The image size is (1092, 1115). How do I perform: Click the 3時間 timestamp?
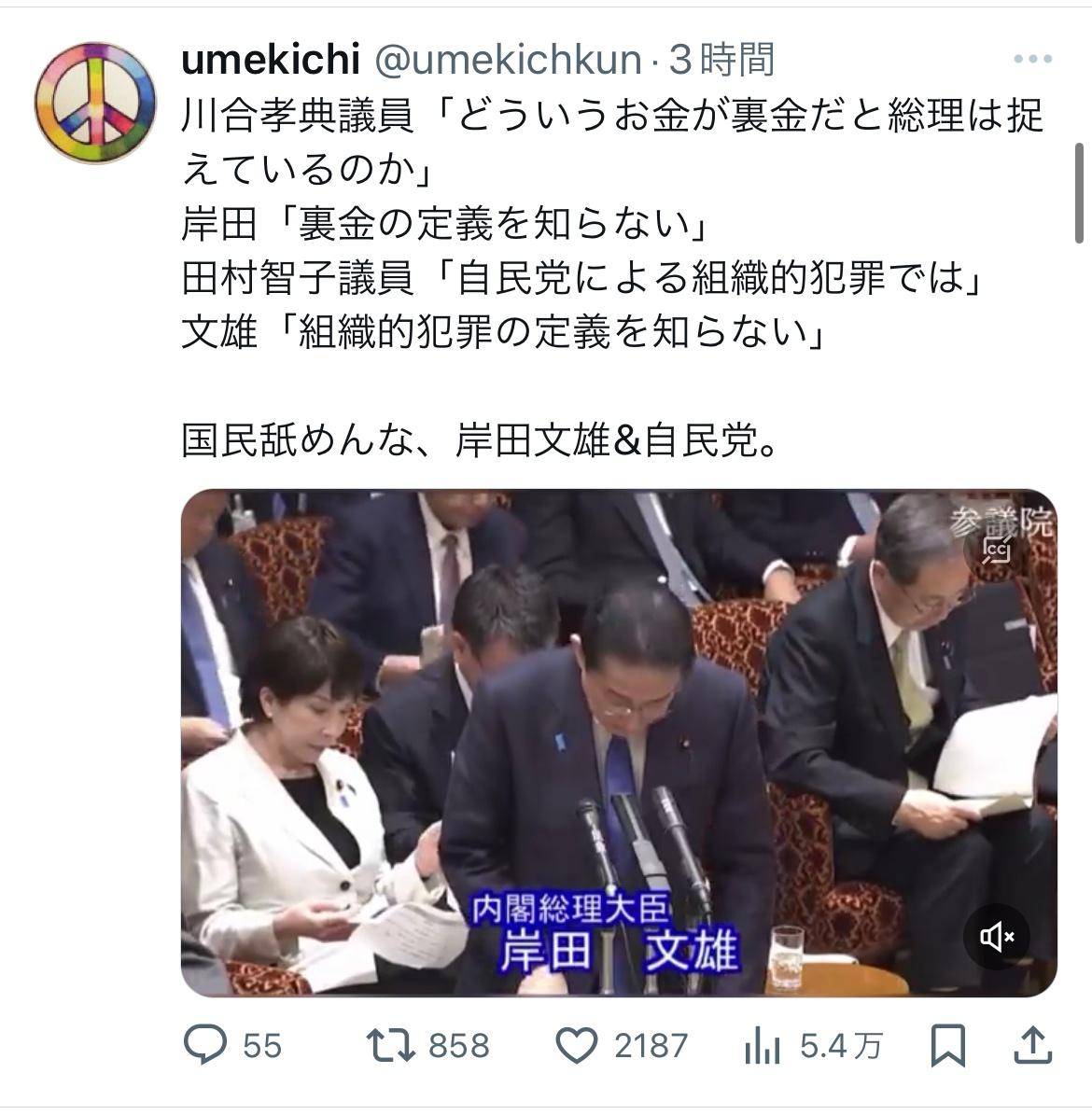[721, 59]
